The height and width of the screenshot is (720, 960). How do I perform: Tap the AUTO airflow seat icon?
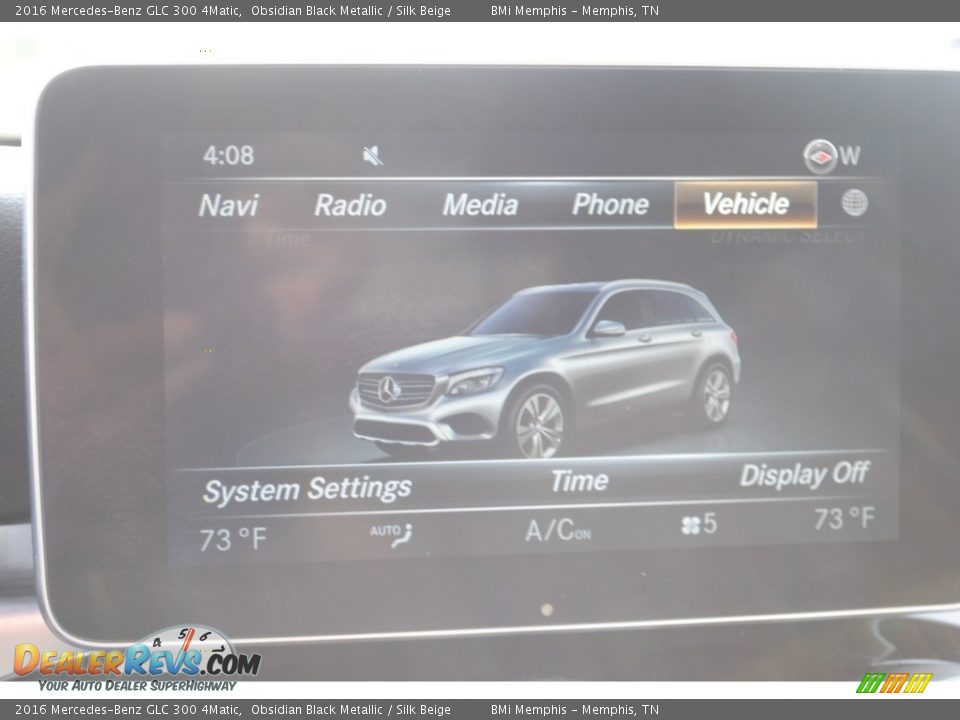(391, 534)
